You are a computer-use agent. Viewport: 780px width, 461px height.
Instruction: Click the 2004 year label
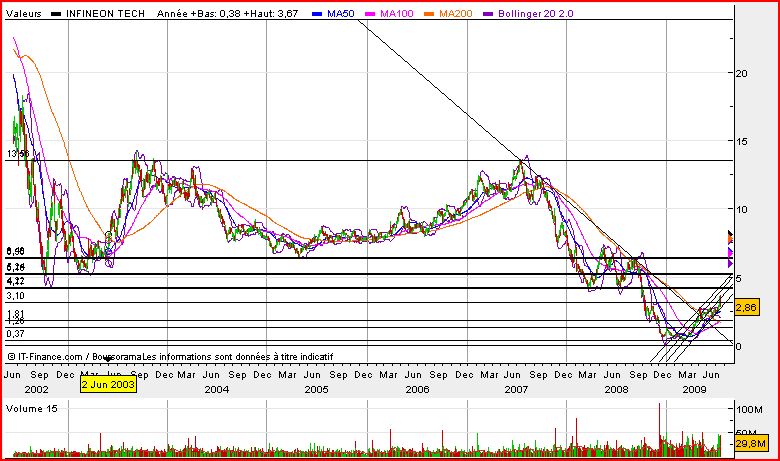217,389
